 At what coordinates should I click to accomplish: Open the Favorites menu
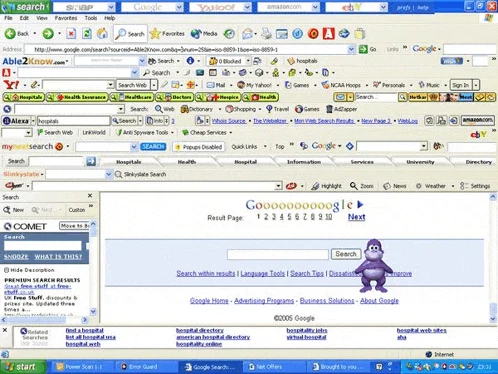pos(66,18)
